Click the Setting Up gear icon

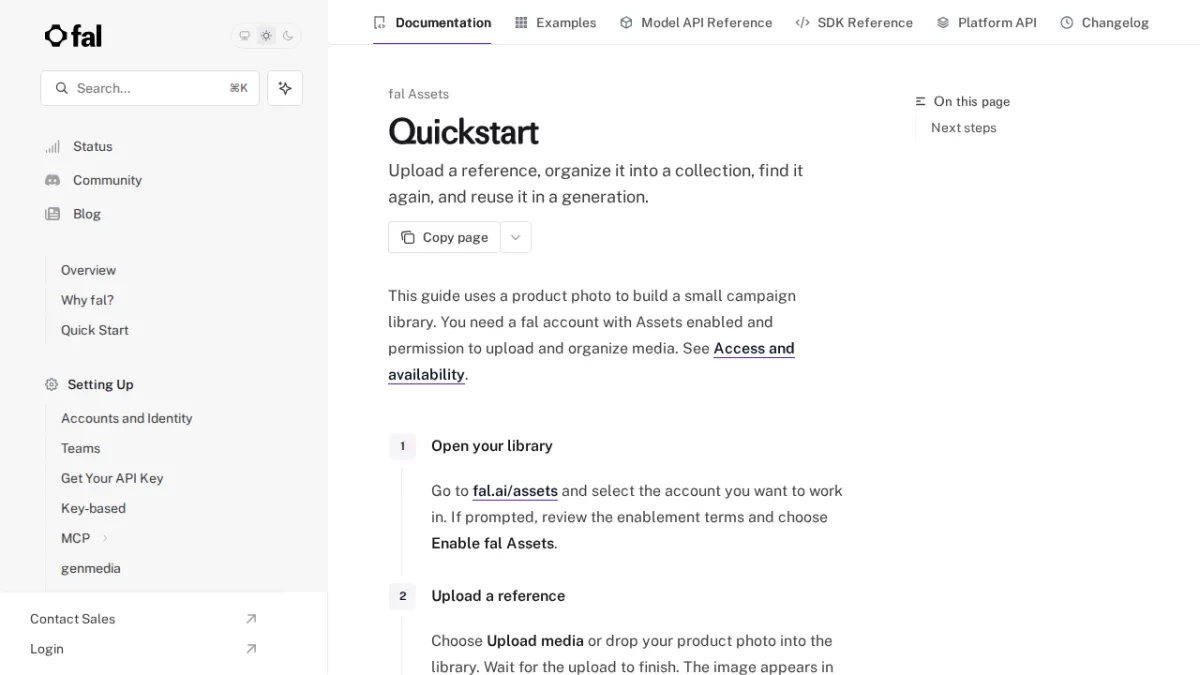pyautogui.click(x=52, y=384)
